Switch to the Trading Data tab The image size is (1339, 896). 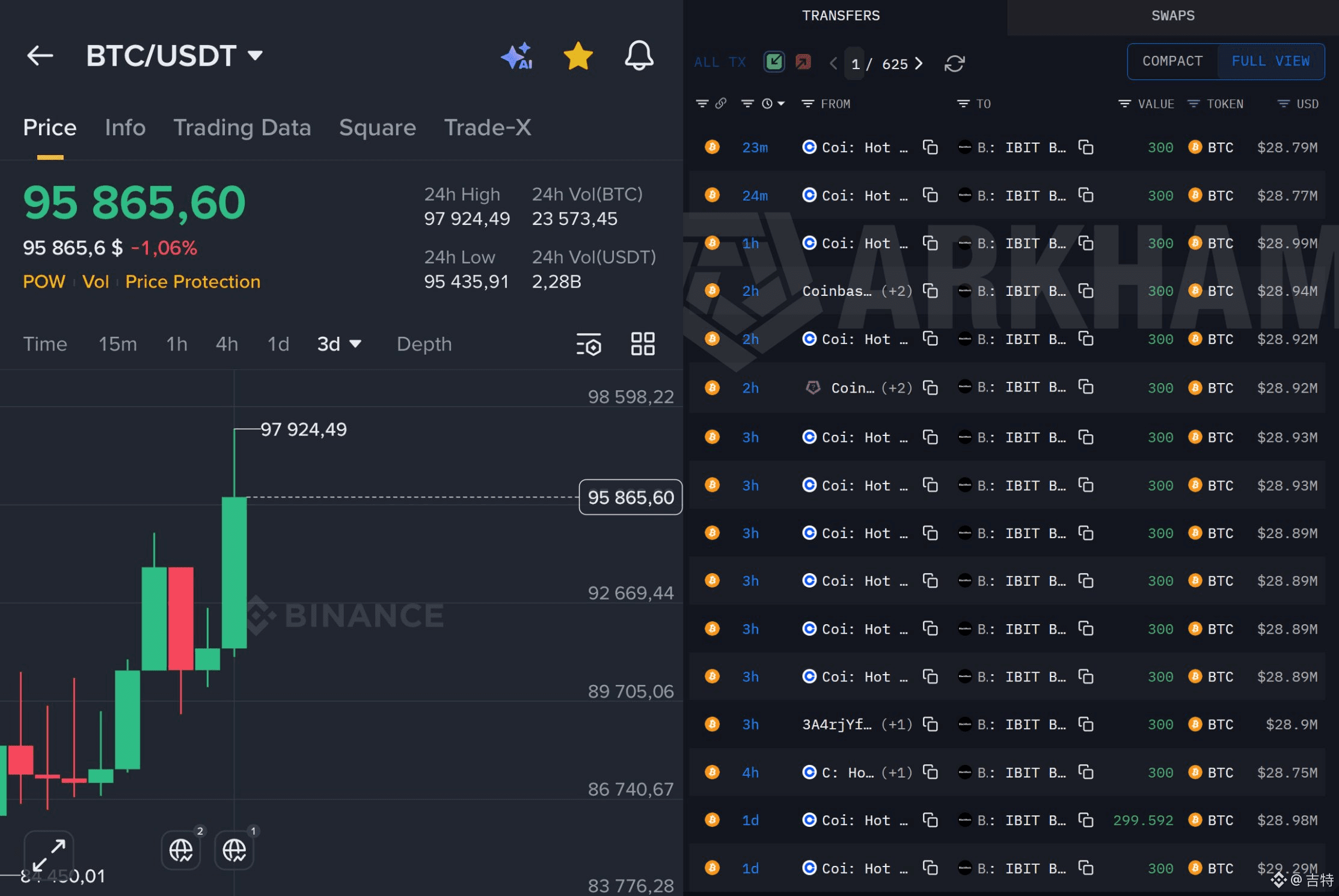[242, 127]
